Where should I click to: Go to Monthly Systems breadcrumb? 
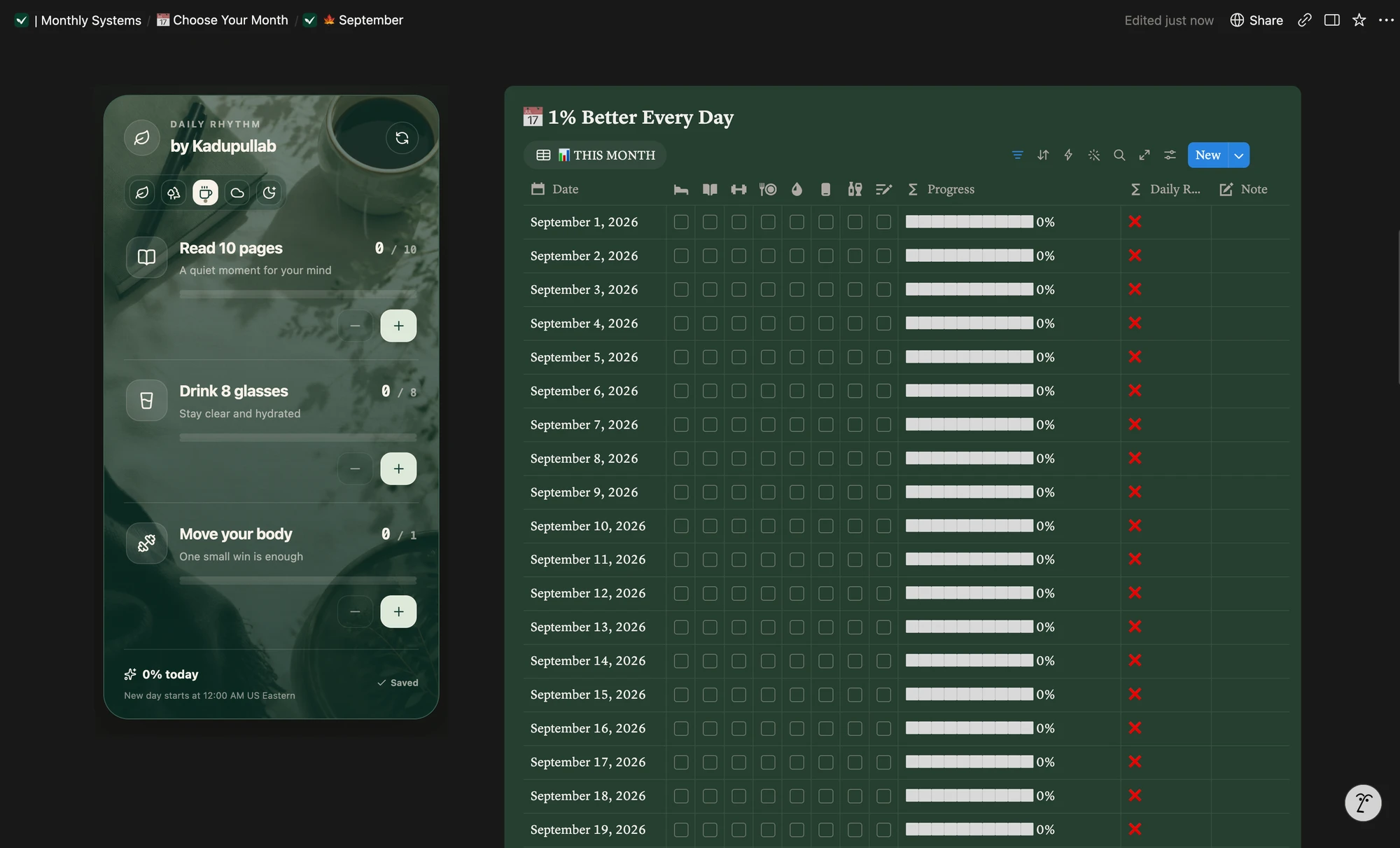(x=78, y=20)
